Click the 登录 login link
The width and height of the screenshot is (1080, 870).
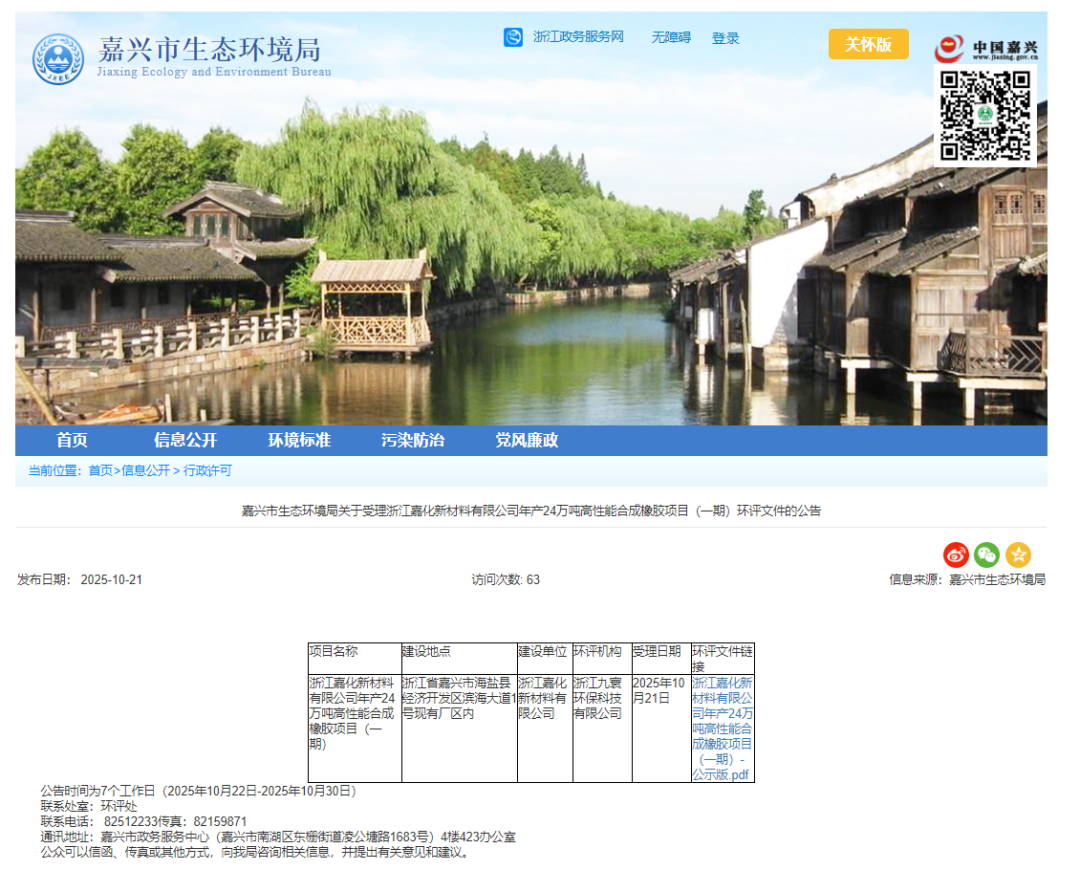pos(726,38)
